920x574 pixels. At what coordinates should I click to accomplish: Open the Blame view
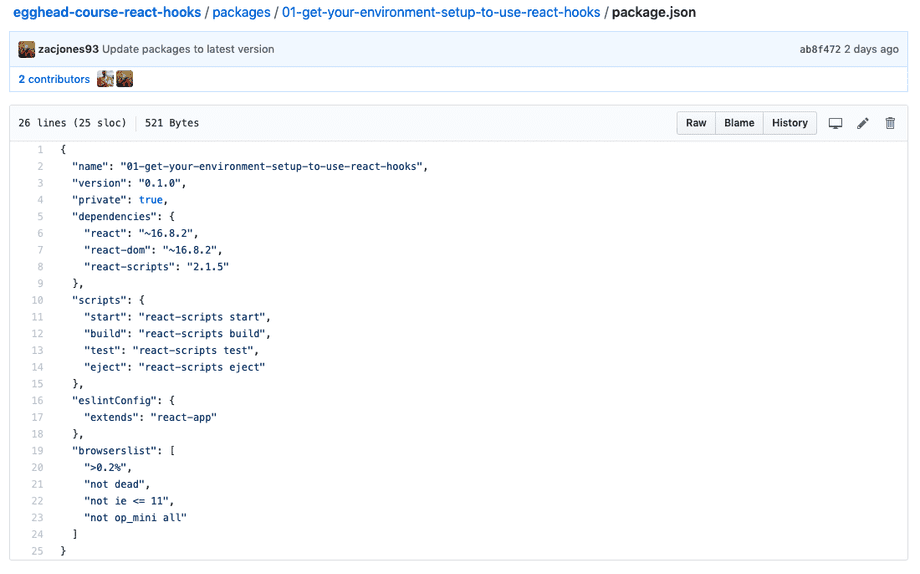click(x=739, y=123)
